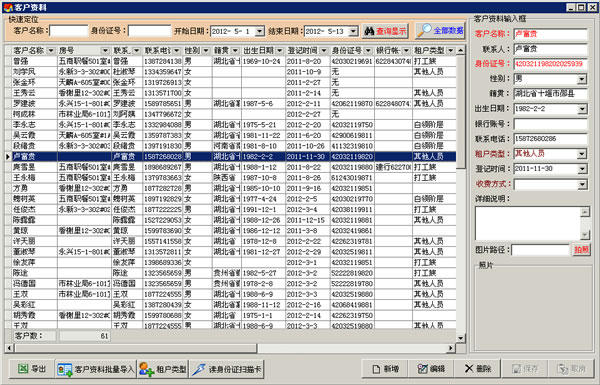Select the row for 罗建波
The image size is (600, 385).
(x=230, y=103)
